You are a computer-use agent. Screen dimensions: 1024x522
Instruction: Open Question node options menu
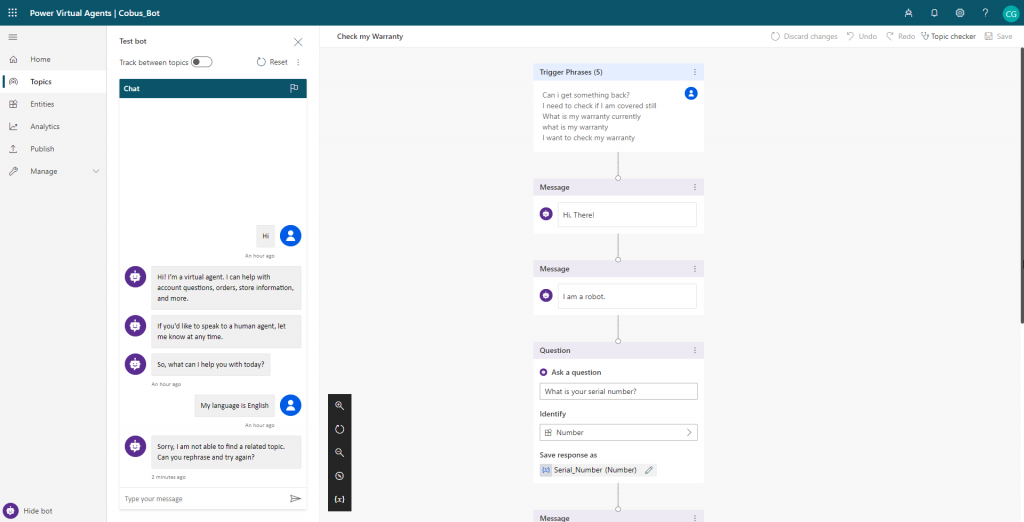(x=695, y=350)
